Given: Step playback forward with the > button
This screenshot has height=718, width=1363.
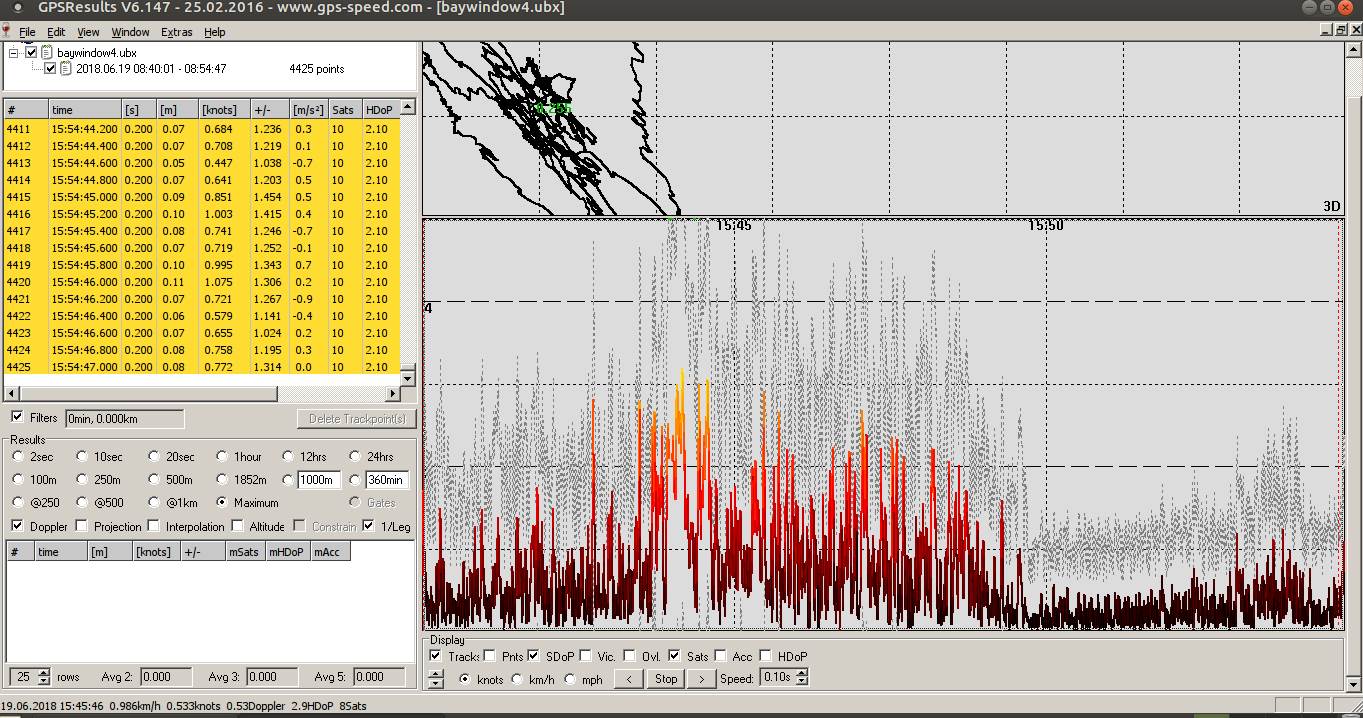Looking at the screenshot, I should pyautogui.click(x=701, y=679).
